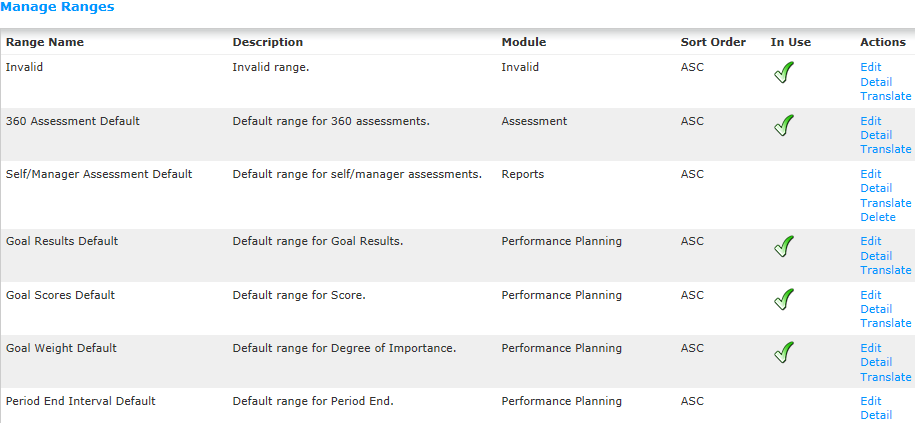Open Detail for 360 Assessment Default

[876, 135]
